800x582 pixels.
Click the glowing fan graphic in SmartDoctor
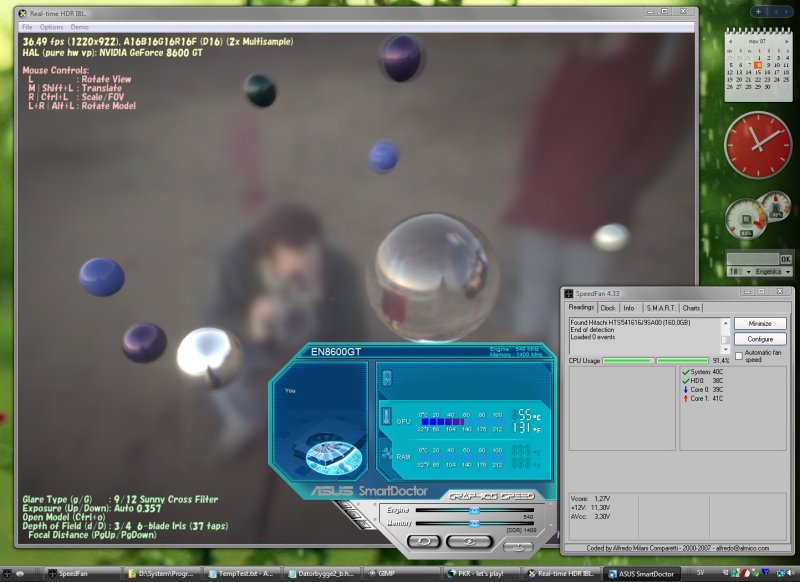(x=334, y=456)
